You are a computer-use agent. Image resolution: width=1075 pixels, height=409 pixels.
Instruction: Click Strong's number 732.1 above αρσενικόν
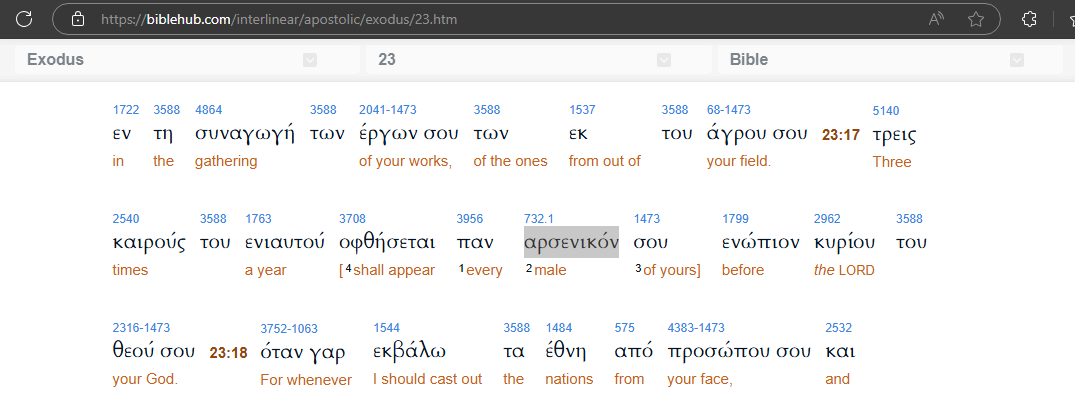point(540,218)
